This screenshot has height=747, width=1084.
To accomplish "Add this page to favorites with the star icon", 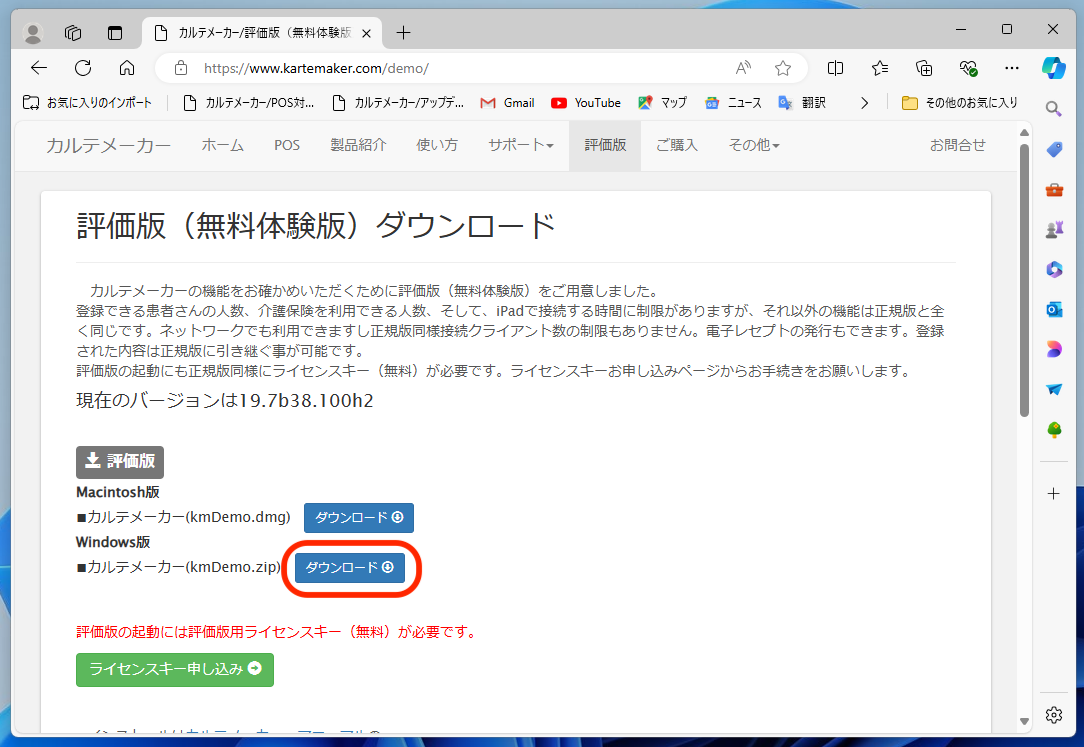I will tap(783, 68).
